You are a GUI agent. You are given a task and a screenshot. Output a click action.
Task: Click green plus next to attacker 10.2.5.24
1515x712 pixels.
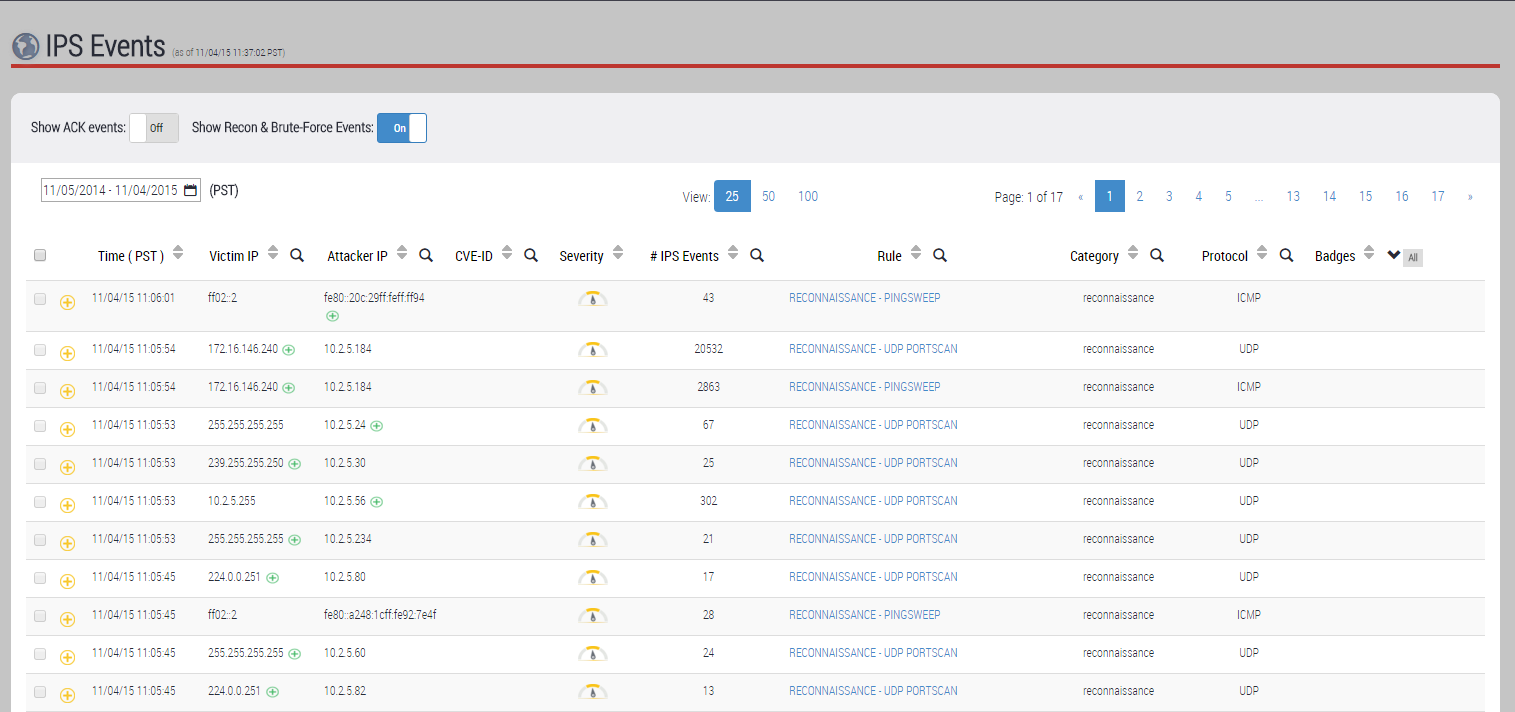coord(376,426)
